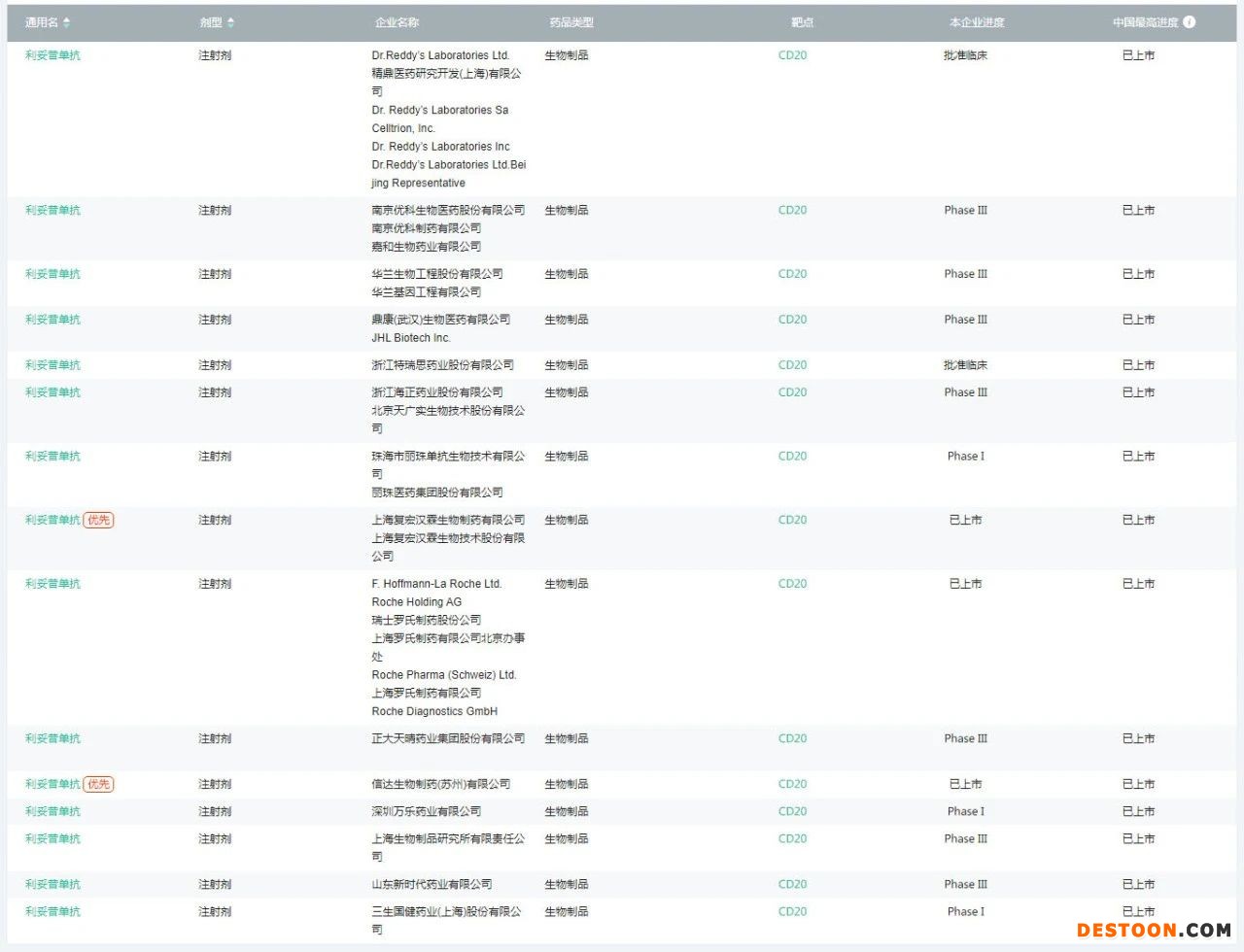Click the 药品类型 column header
The image size is (1244, 952).
[x=570, y=22]
